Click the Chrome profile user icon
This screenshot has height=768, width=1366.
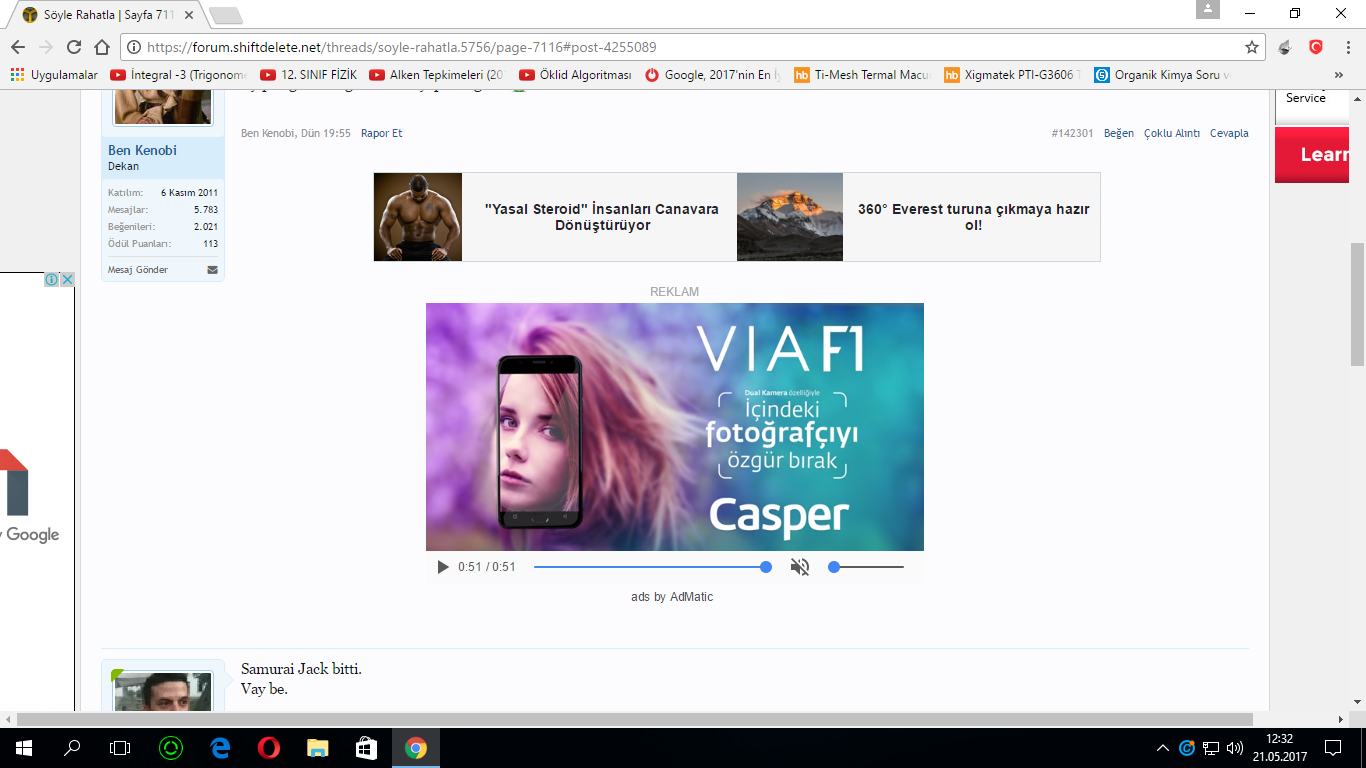coord(1209,9)
